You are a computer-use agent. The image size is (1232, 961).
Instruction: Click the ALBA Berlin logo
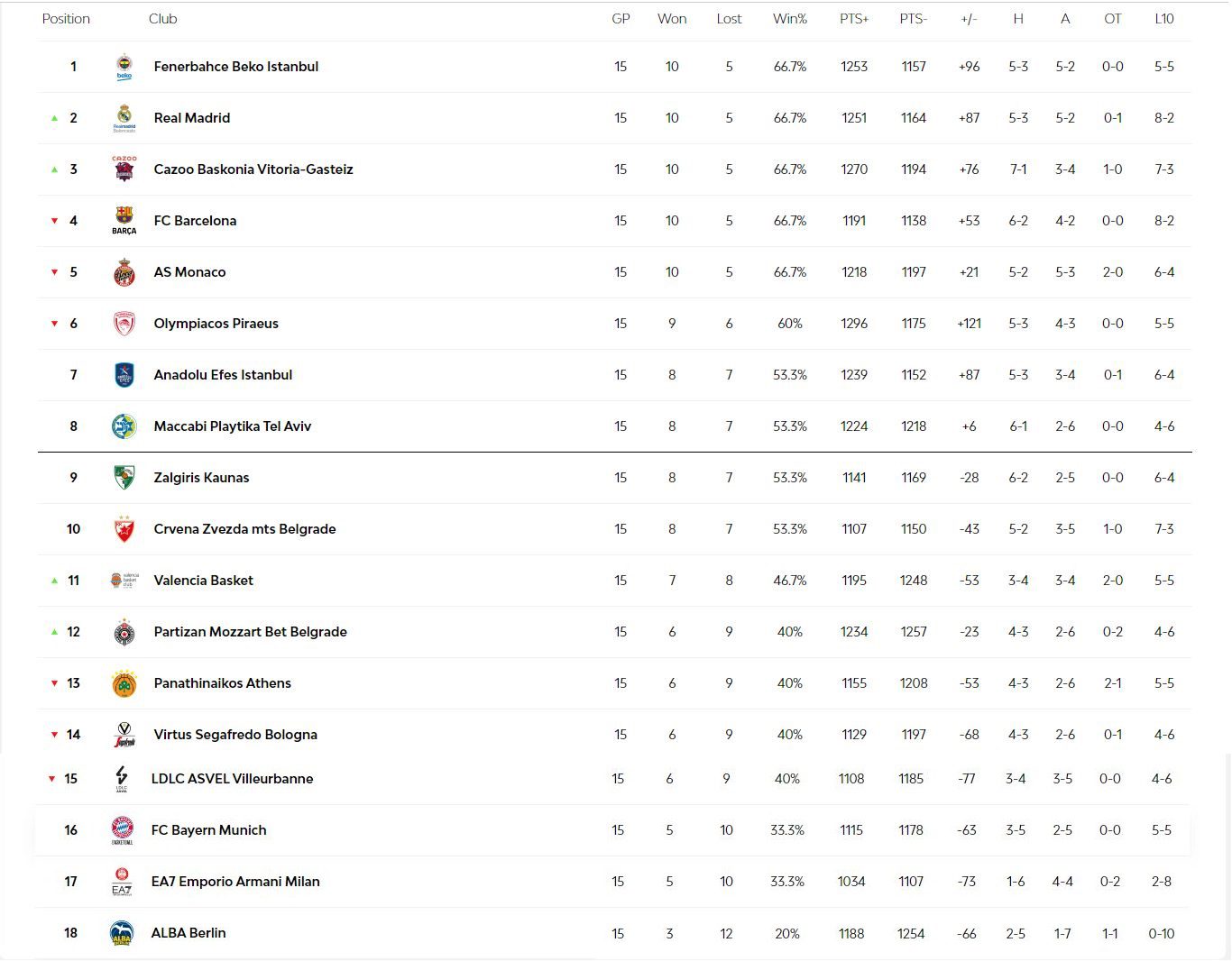point(122,933)
